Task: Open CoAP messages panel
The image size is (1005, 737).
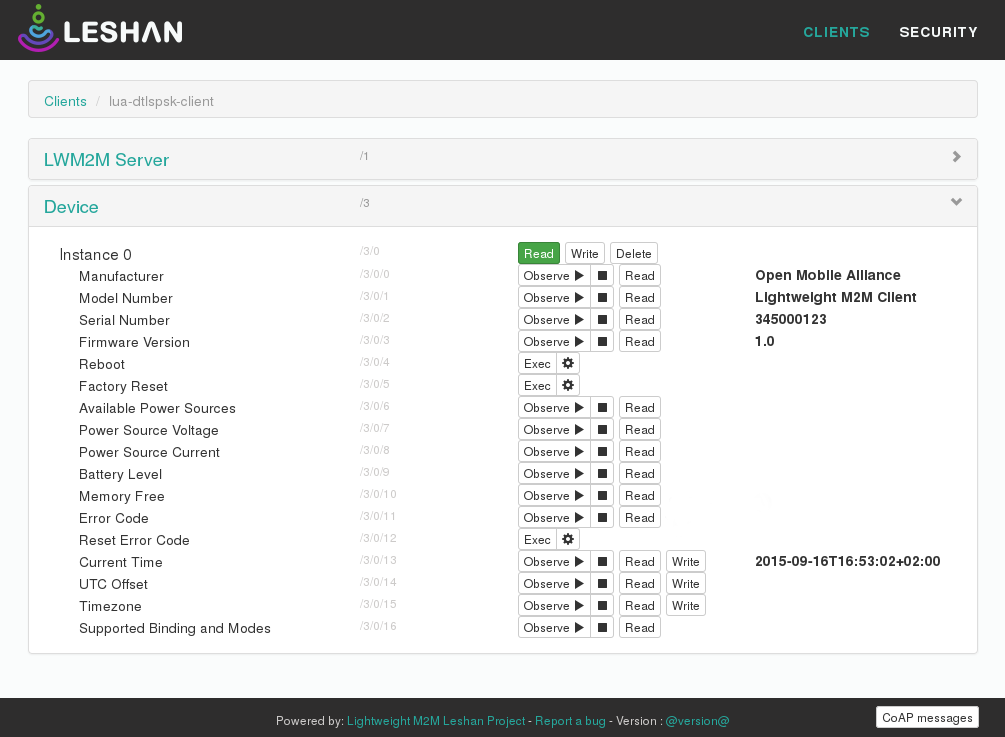Action: (927, 717)
